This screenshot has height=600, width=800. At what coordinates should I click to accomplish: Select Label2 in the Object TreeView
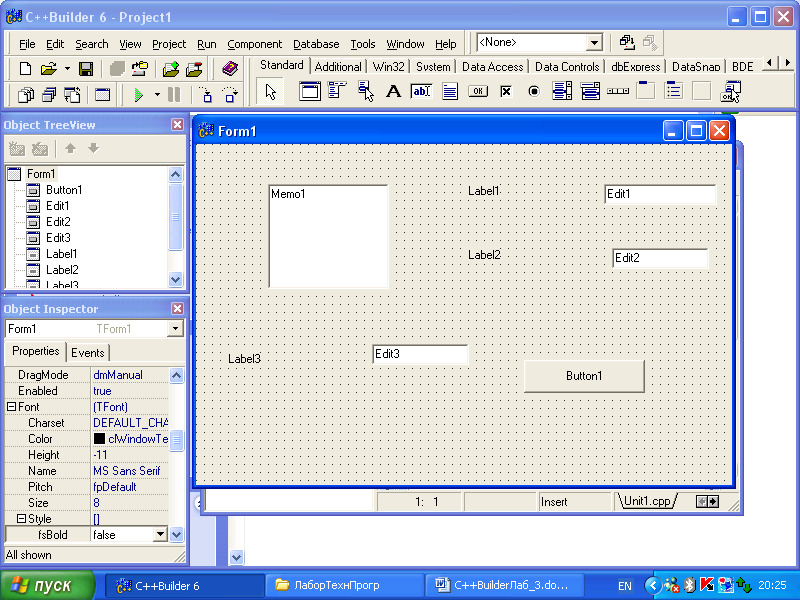click(x=62, y=269)
